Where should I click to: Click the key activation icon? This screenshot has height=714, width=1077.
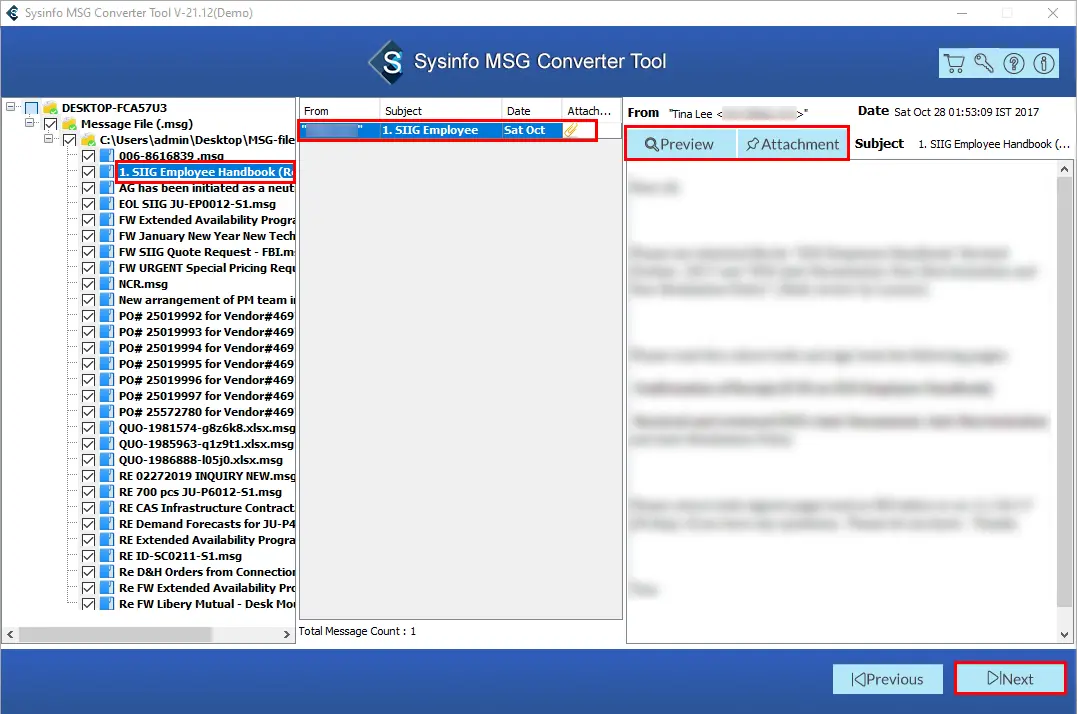984,64
